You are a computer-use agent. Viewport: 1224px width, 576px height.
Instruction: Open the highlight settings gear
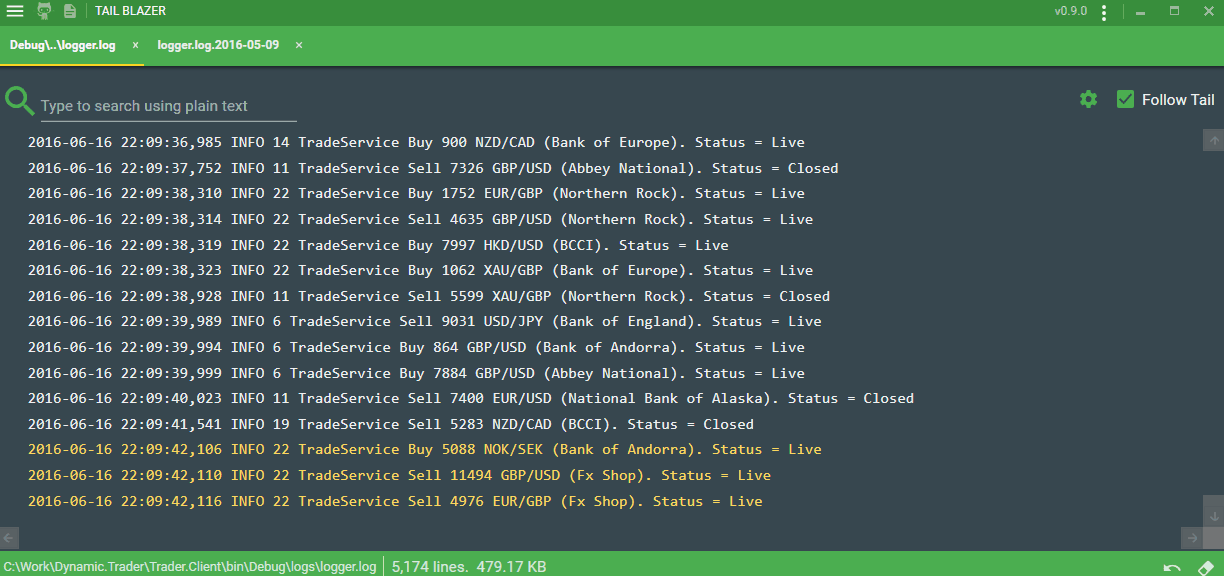point(1088,100)
